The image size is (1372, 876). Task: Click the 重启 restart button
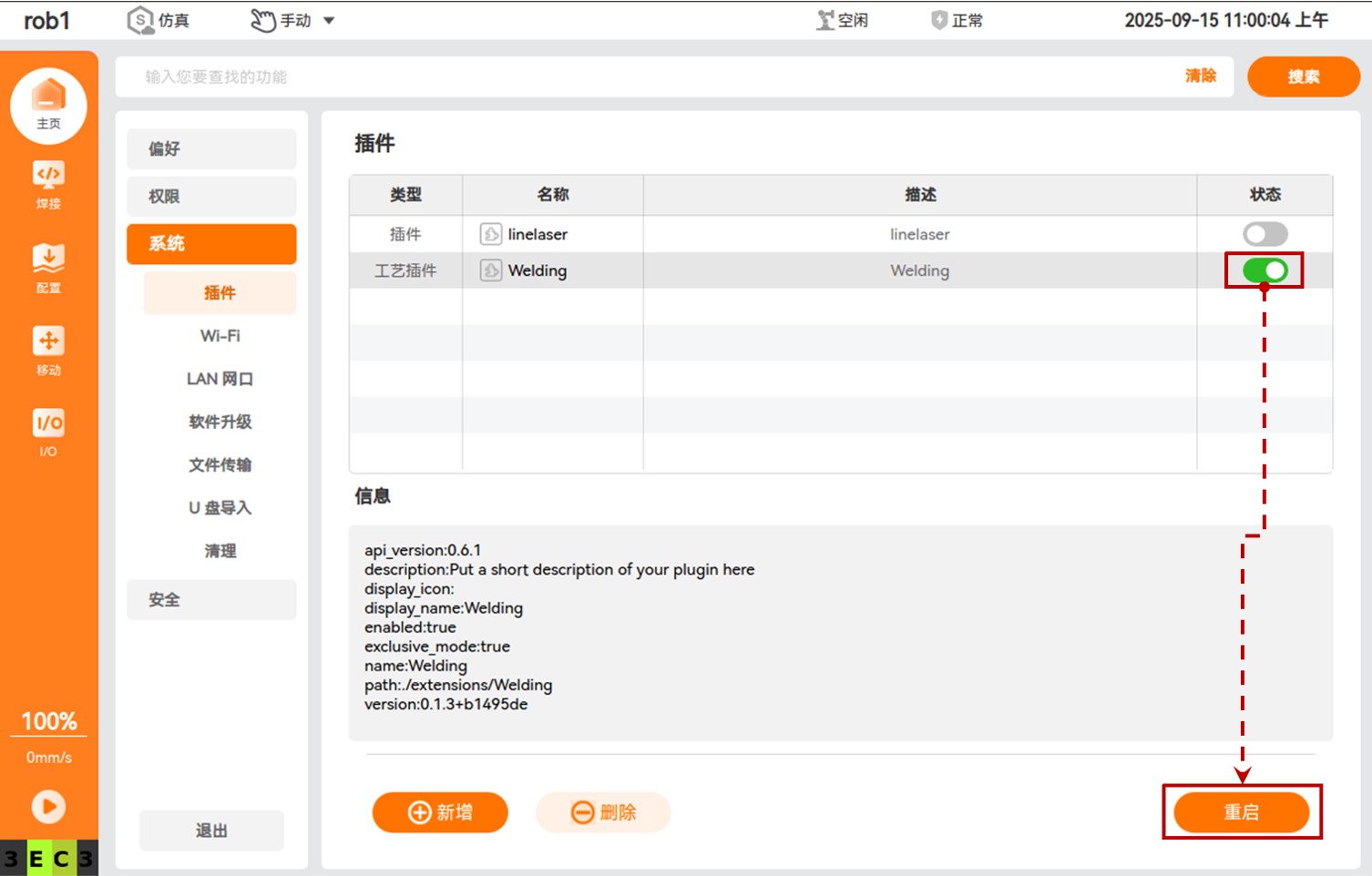tap(1241, 812)
